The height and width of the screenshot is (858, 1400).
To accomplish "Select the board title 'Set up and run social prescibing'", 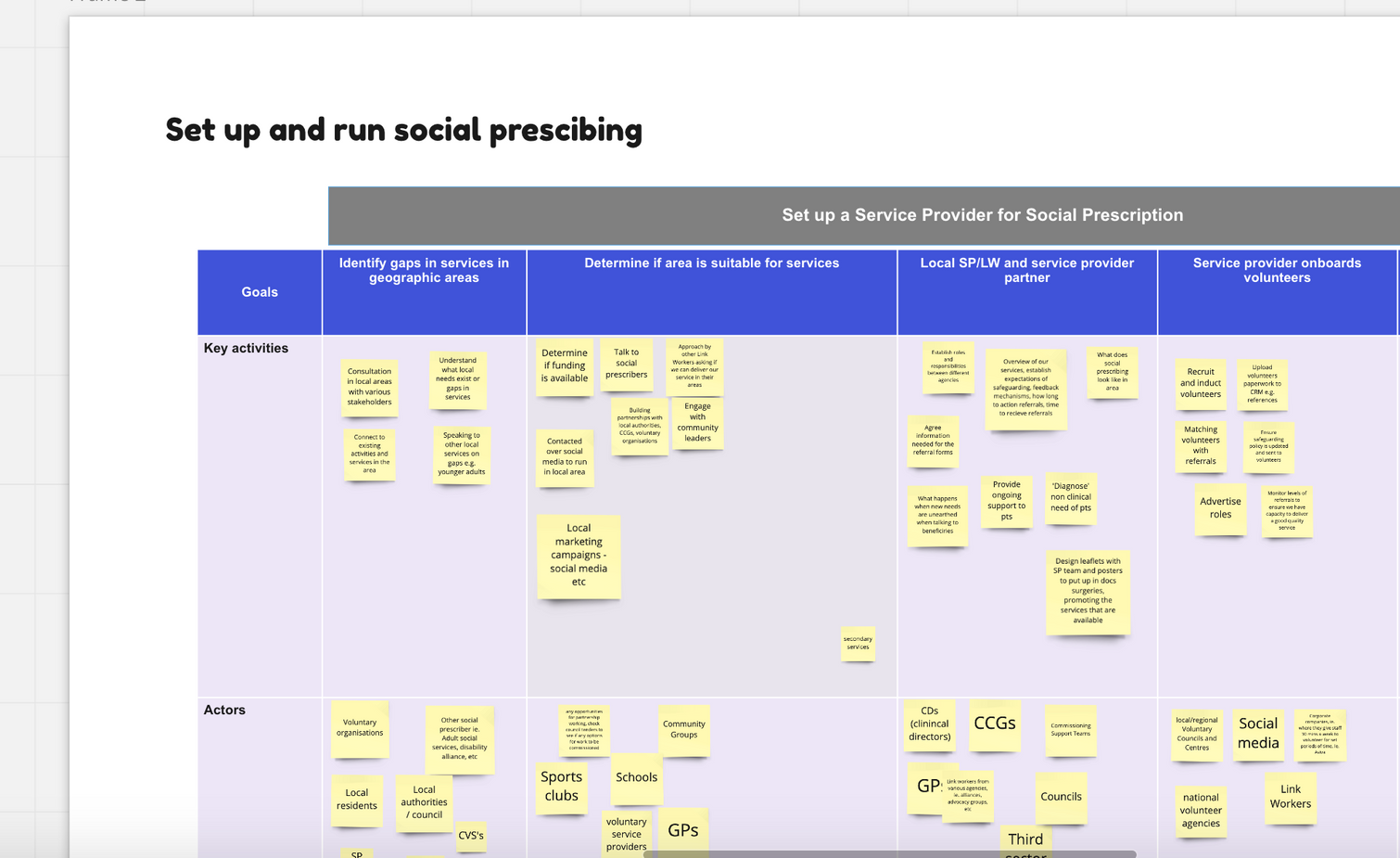I will tap(403, 130).
